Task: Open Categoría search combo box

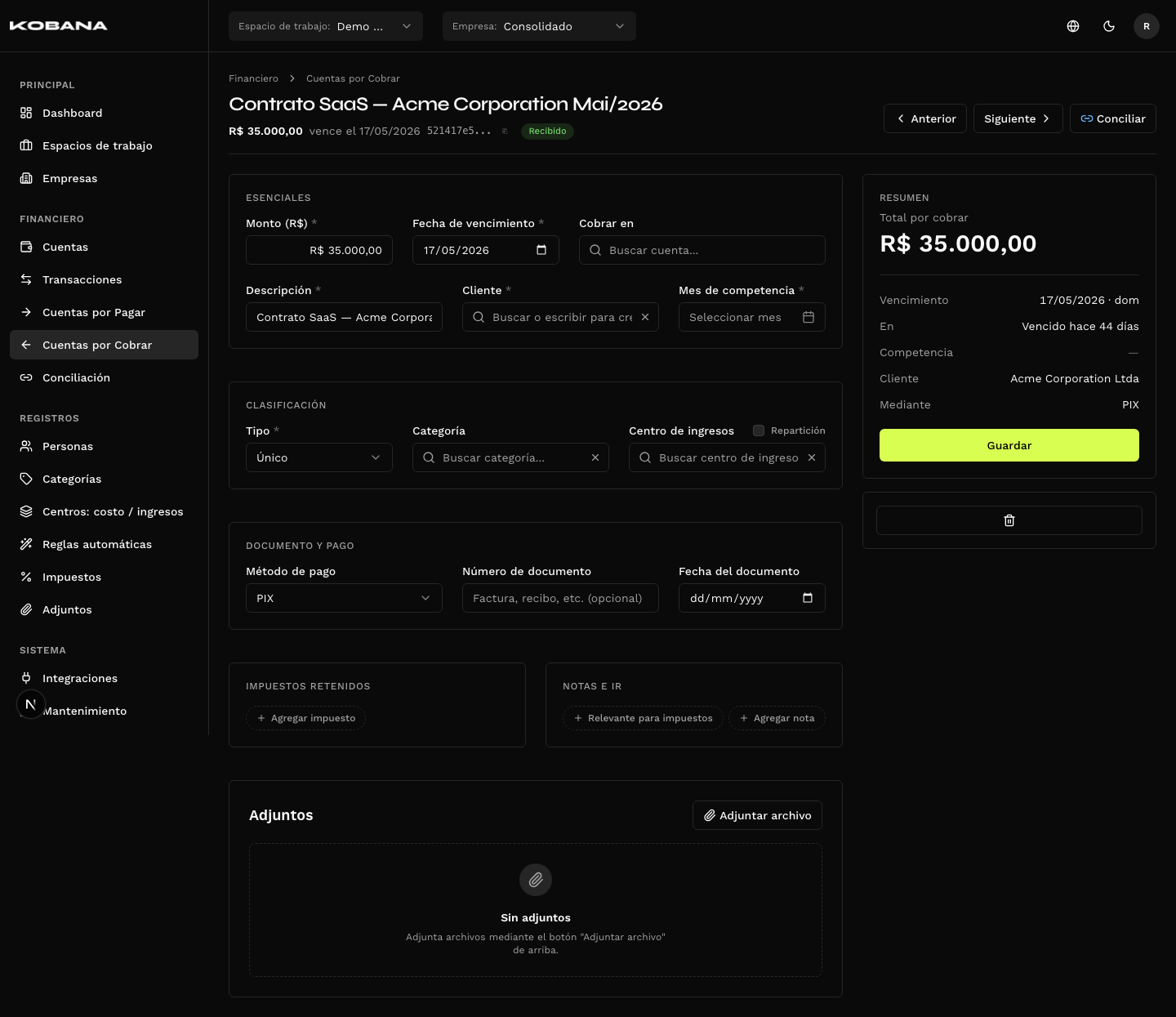Action: [x=511, y=457]
